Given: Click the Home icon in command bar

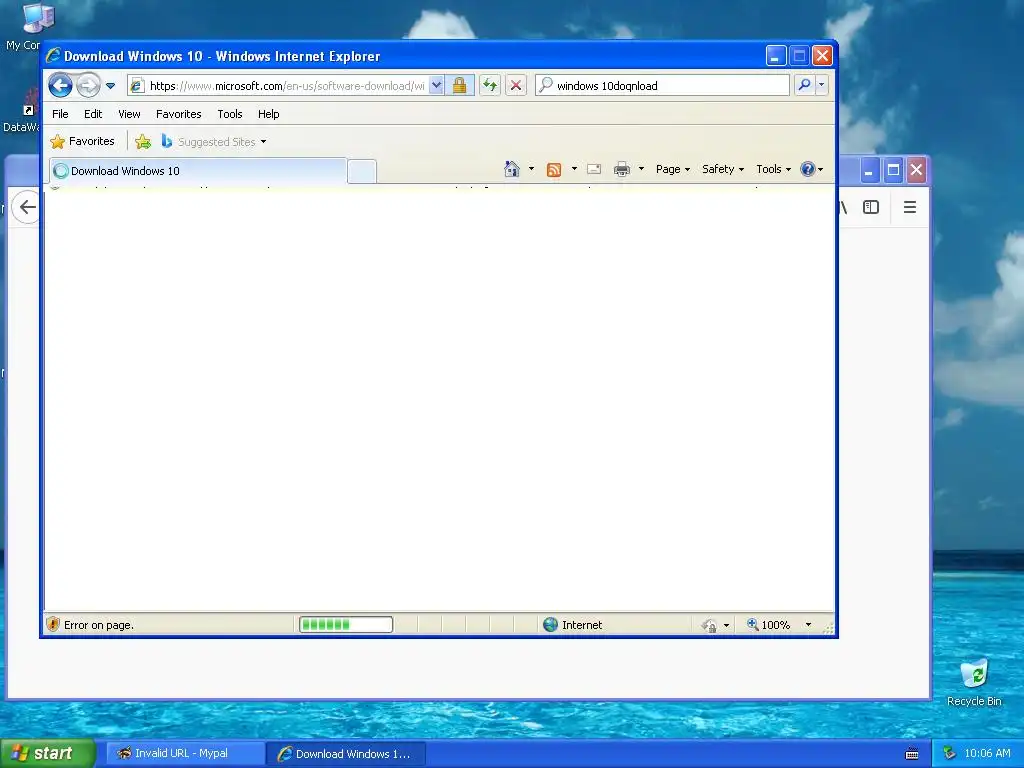Looking at the screenshot, I should 511,169.
